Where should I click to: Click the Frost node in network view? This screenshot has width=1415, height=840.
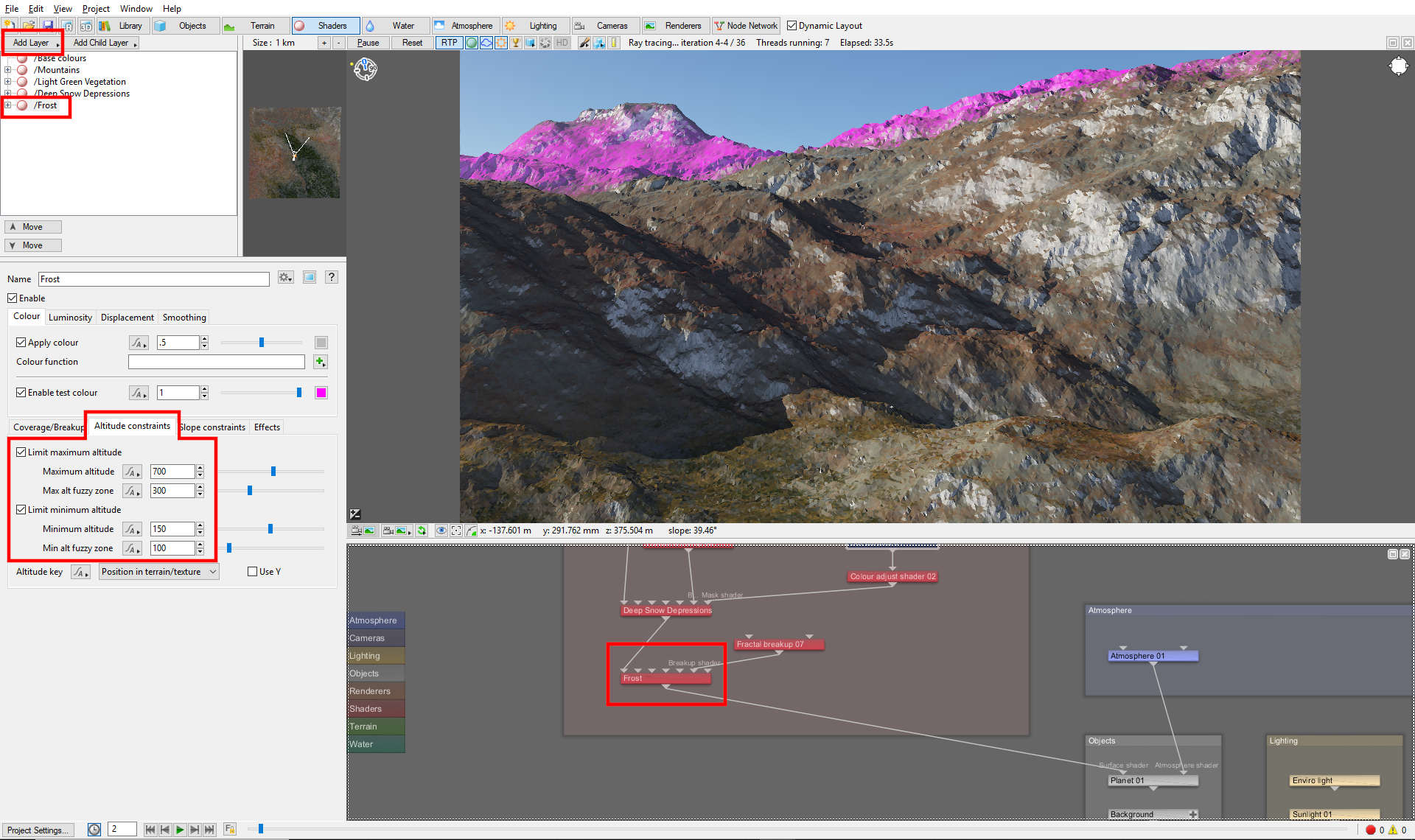666,678
